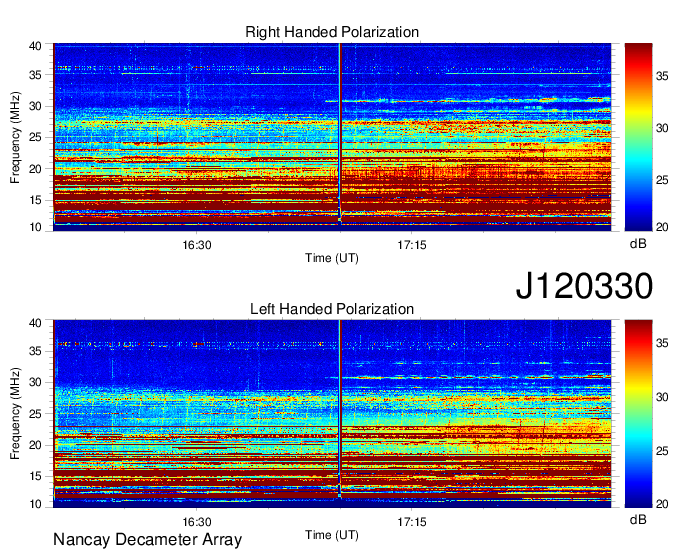This screenshot has width=680, height=552.
Task: Click the 35 dB mark on top color bar
Action: pyautogui.click(x=662, y=77)
